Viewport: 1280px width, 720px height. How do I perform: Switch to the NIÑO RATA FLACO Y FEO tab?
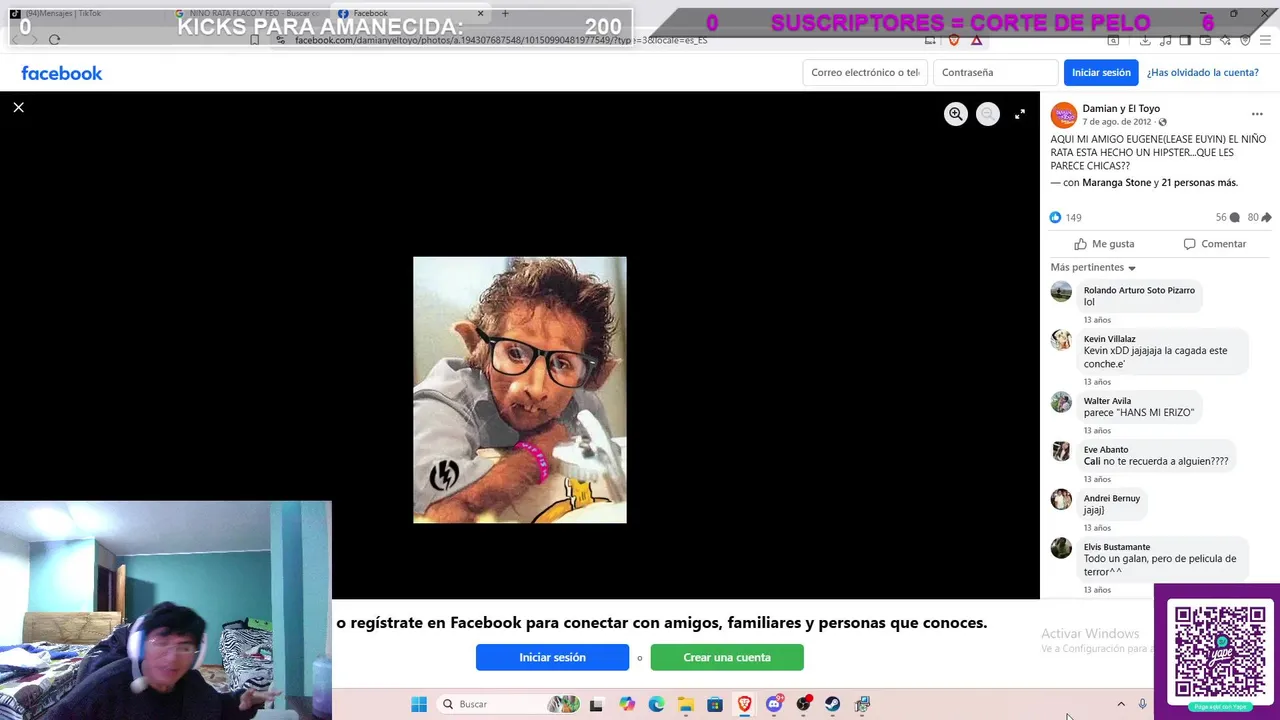click(x=248, y=13)
